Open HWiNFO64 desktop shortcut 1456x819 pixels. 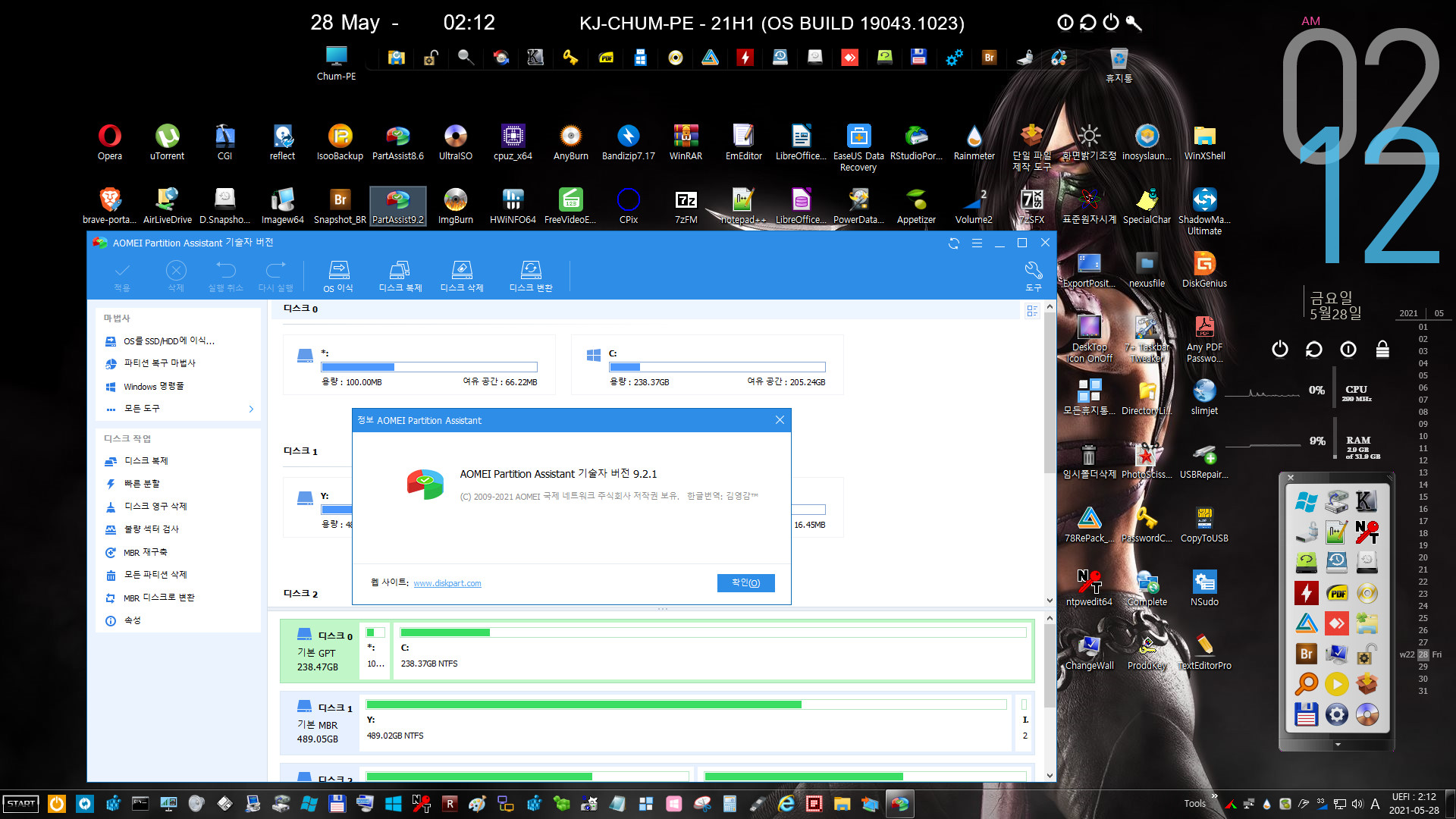coord(513,206)
